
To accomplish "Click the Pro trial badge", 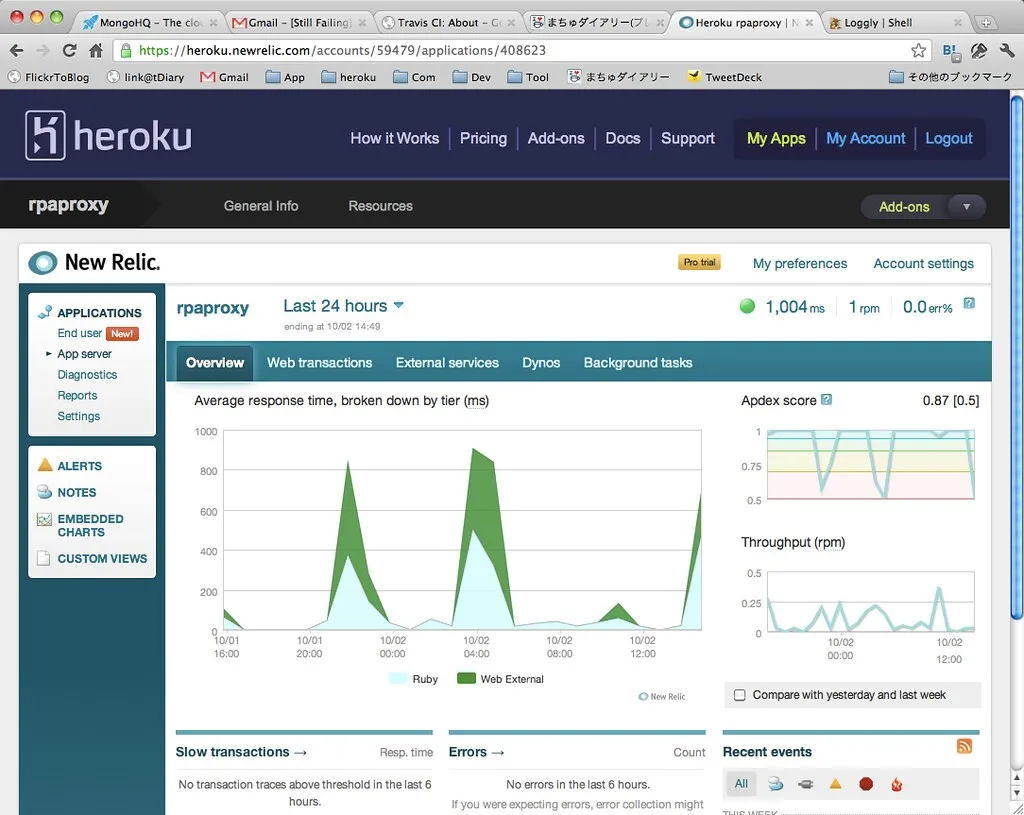I will click(699, 262).
